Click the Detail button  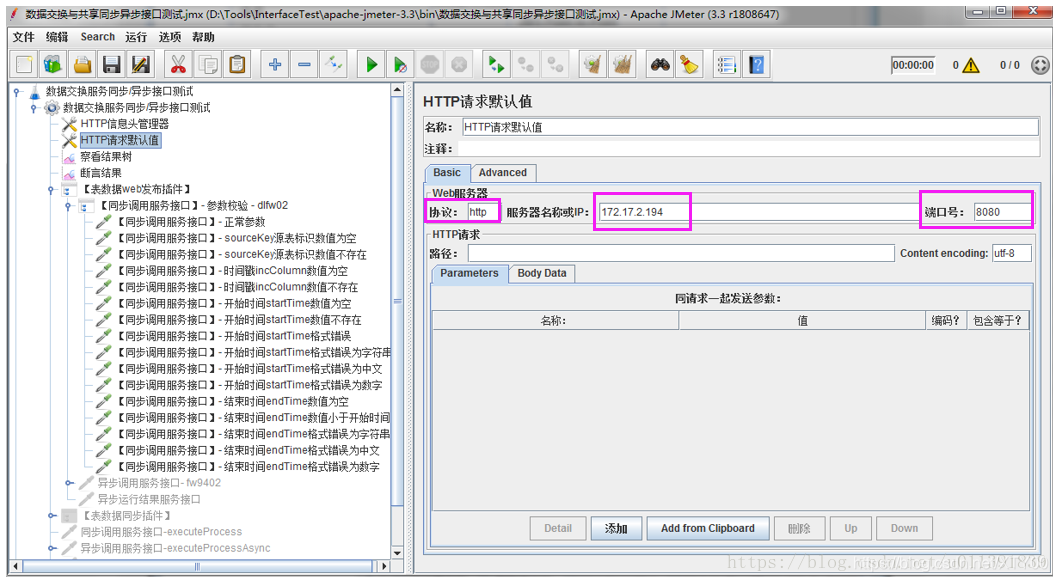pyautogui.click(x=558, y=529)
